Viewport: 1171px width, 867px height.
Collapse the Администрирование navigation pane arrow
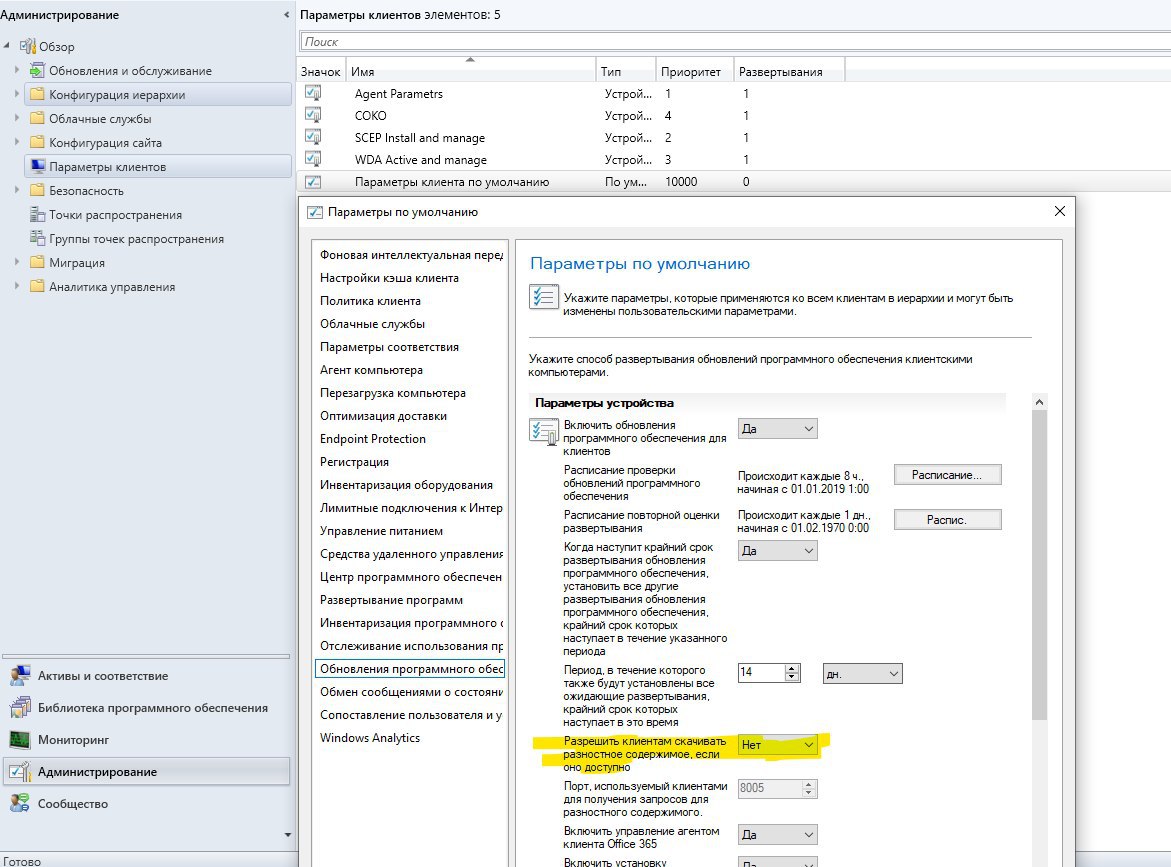coord(287,15)
